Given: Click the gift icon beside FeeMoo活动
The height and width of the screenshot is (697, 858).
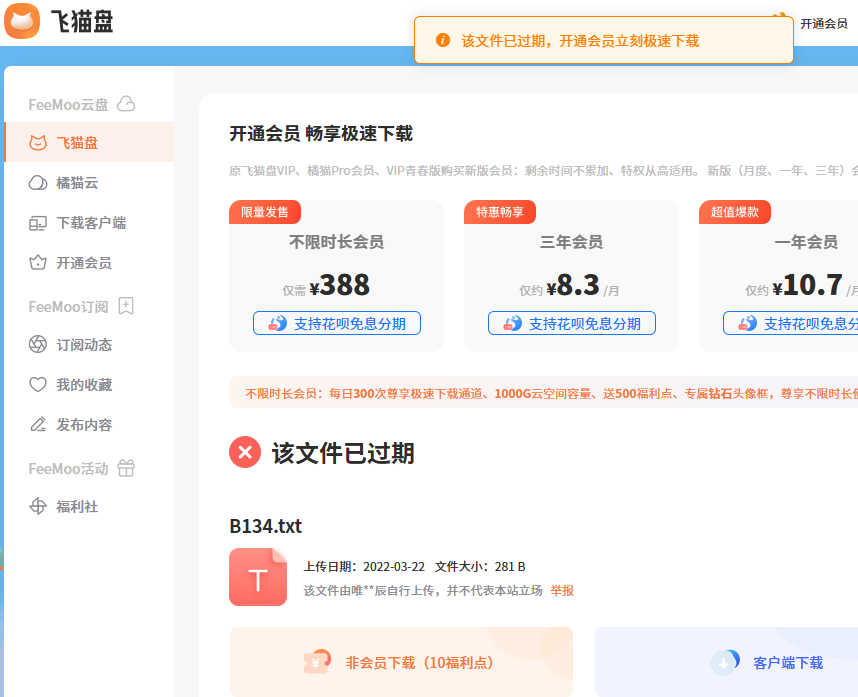Looking at the screenshot, I should [x=126, y=468].
